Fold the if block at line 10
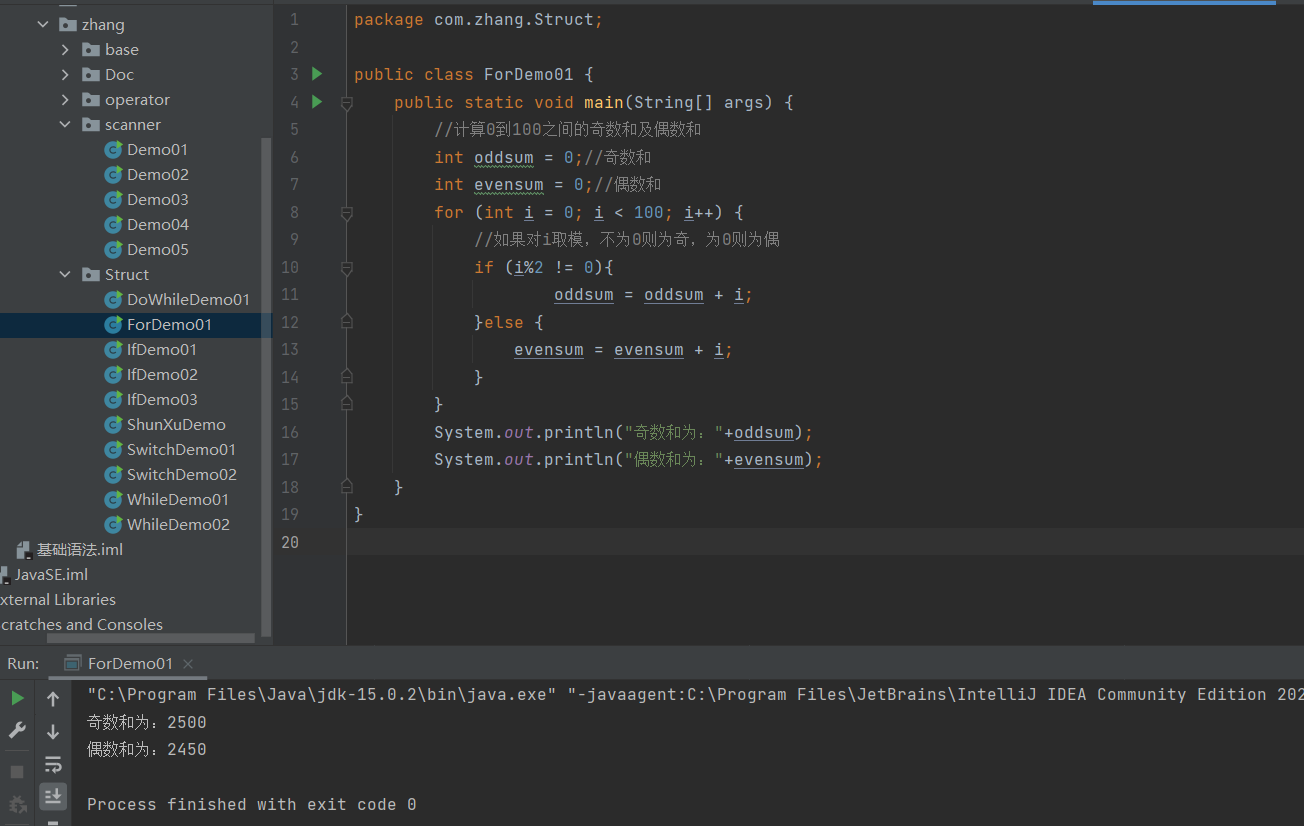The width and height of the screenshot is (1304, 826). [x=347, y=267]
